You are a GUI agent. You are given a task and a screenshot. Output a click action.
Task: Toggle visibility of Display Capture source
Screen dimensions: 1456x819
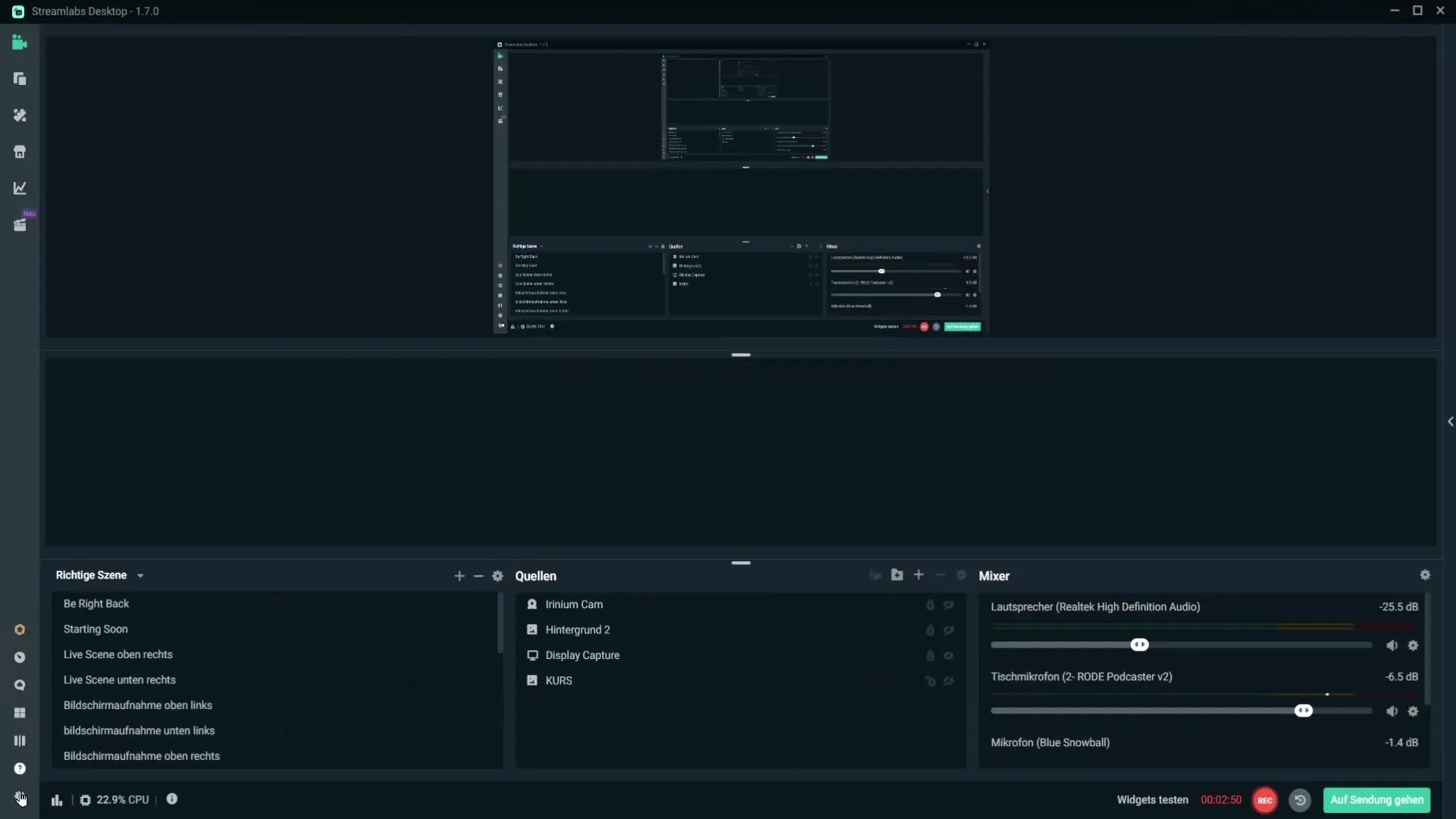(949, 655)
